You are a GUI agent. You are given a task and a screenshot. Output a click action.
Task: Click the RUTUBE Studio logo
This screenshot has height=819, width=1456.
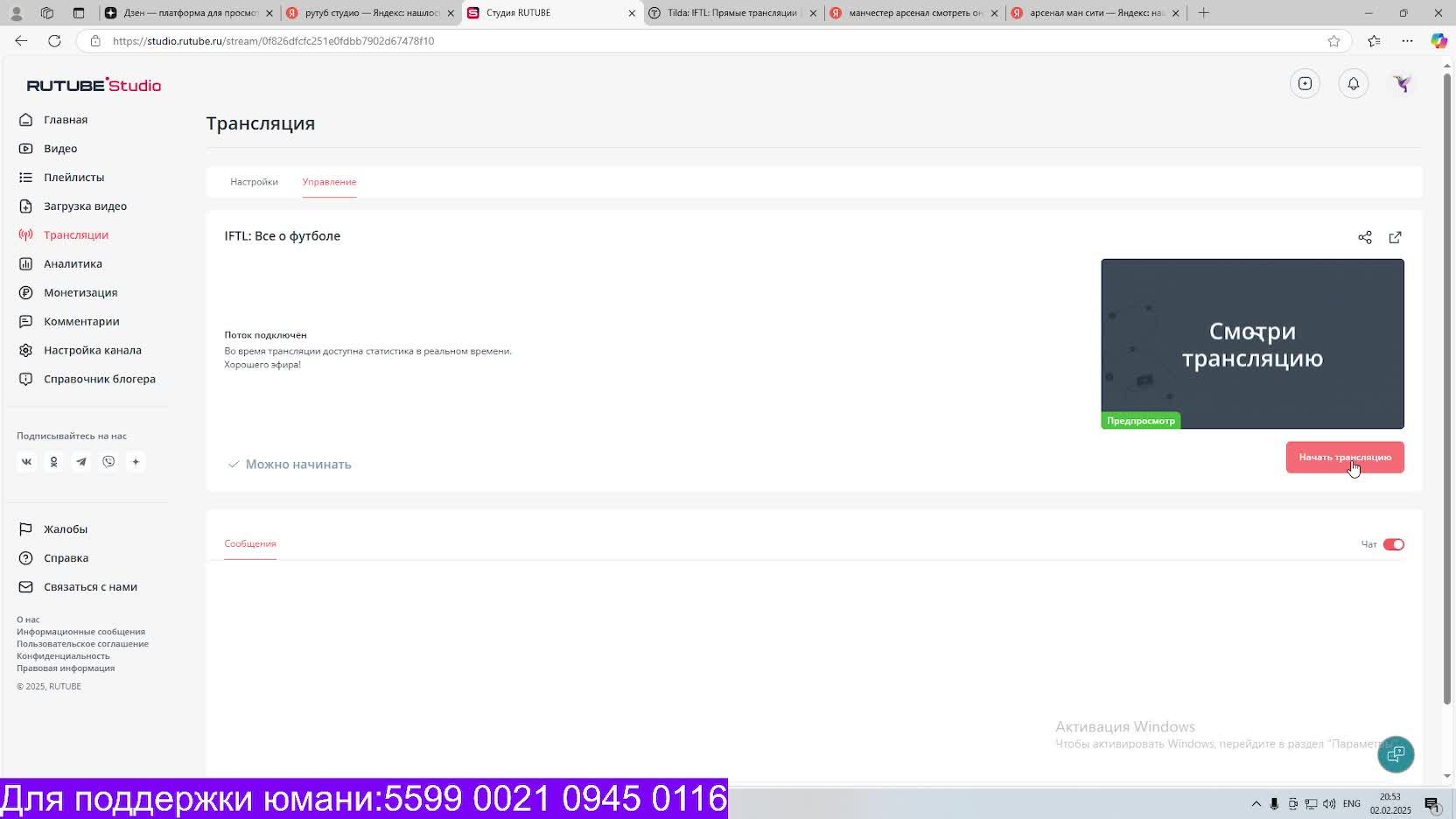pos(94,85)
